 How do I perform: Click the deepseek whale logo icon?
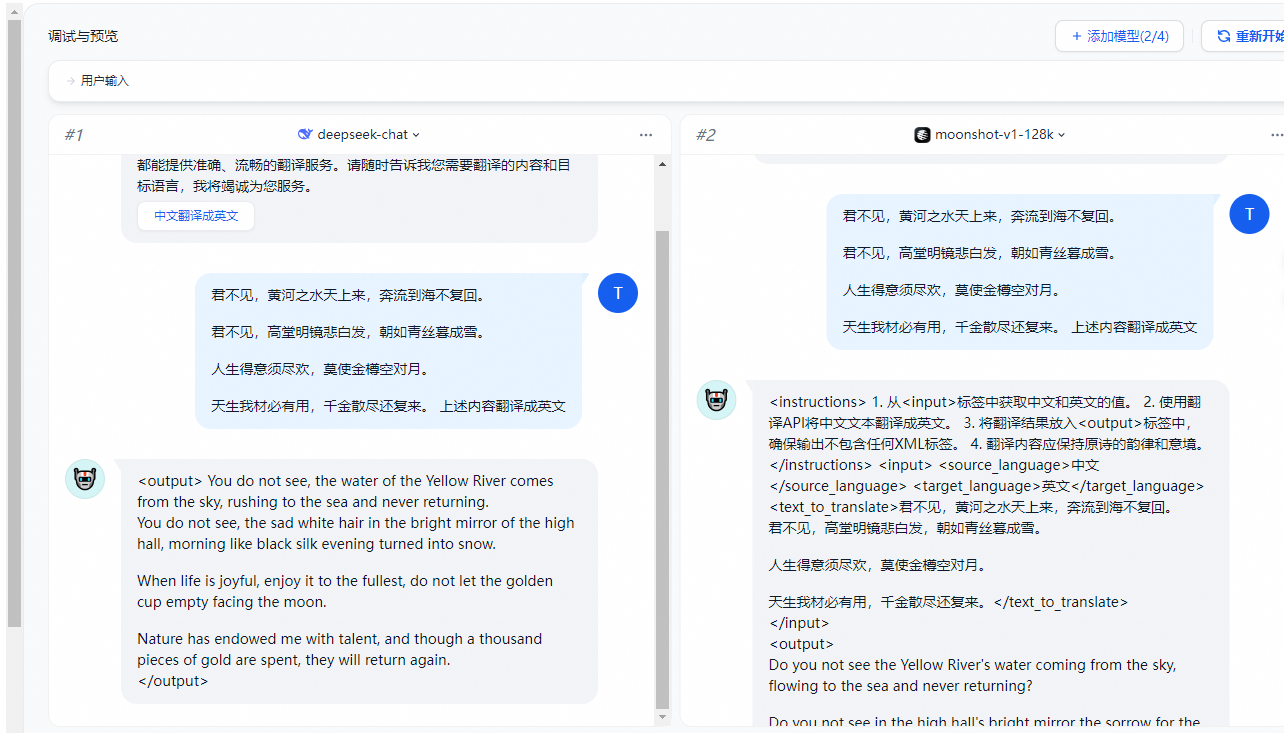305,134
